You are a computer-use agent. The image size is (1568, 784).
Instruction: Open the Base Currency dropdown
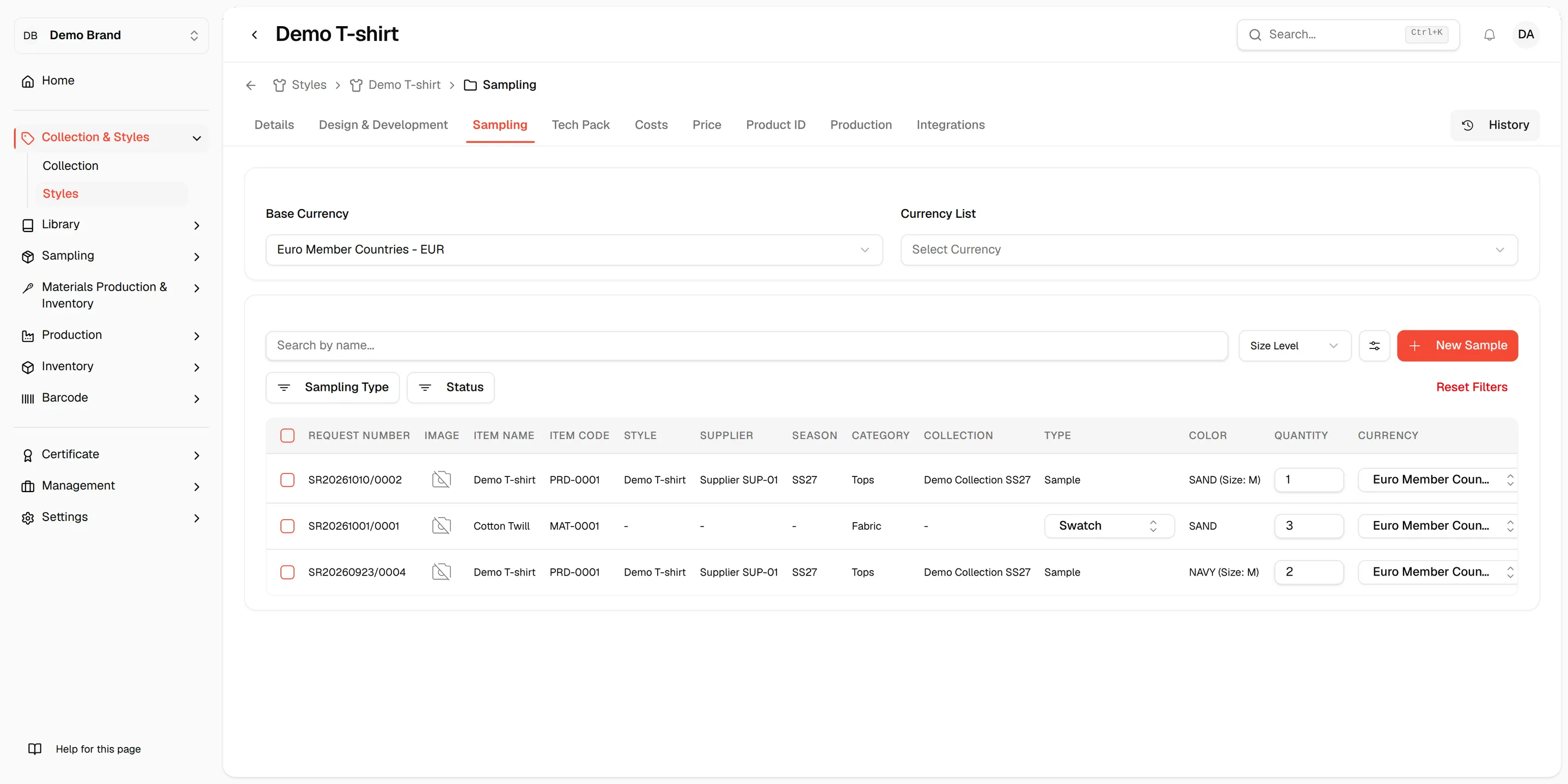click(574, 250)
